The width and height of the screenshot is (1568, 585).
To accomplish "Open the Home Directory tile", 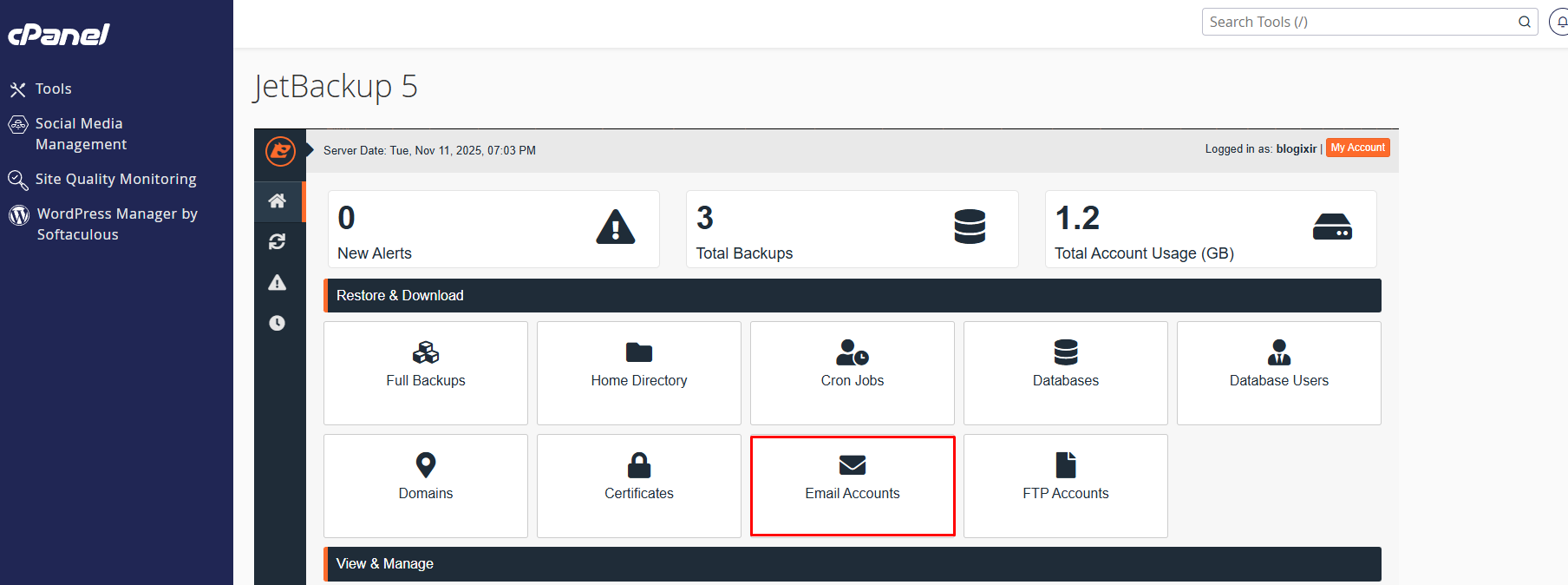I will pos(639,372).
